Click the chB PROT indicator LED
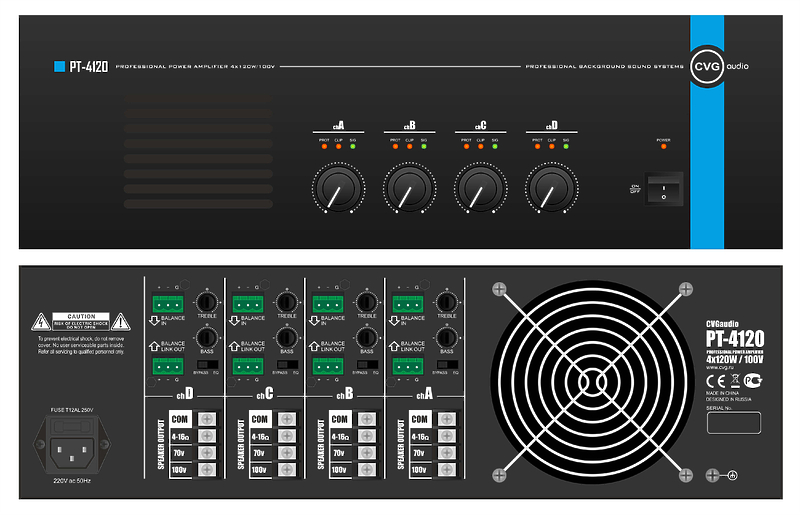 [x=394, y=146]
